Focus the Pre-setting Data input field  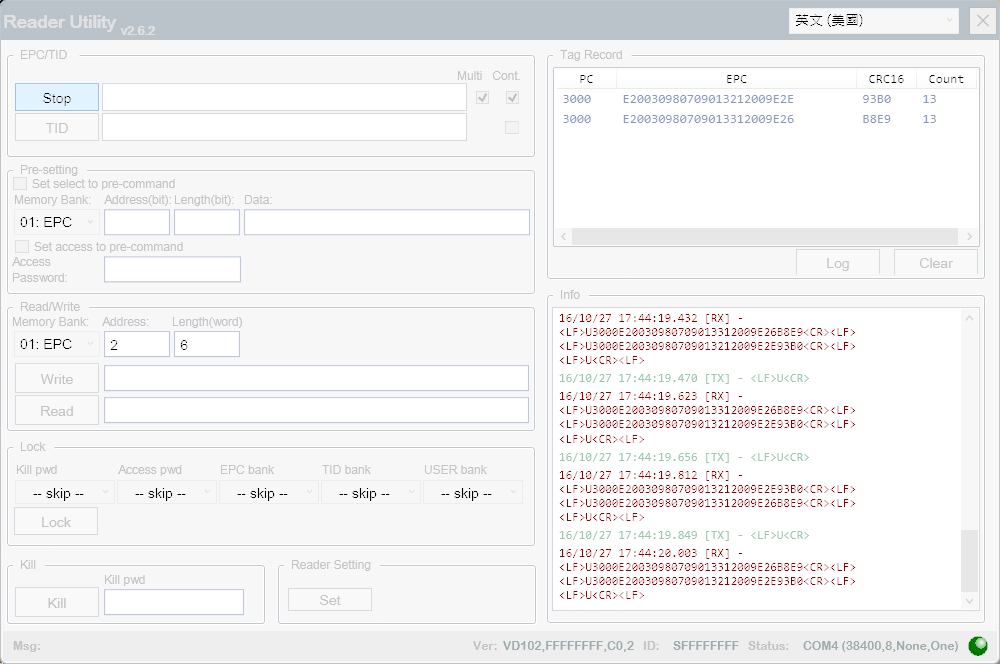[386, 222]
